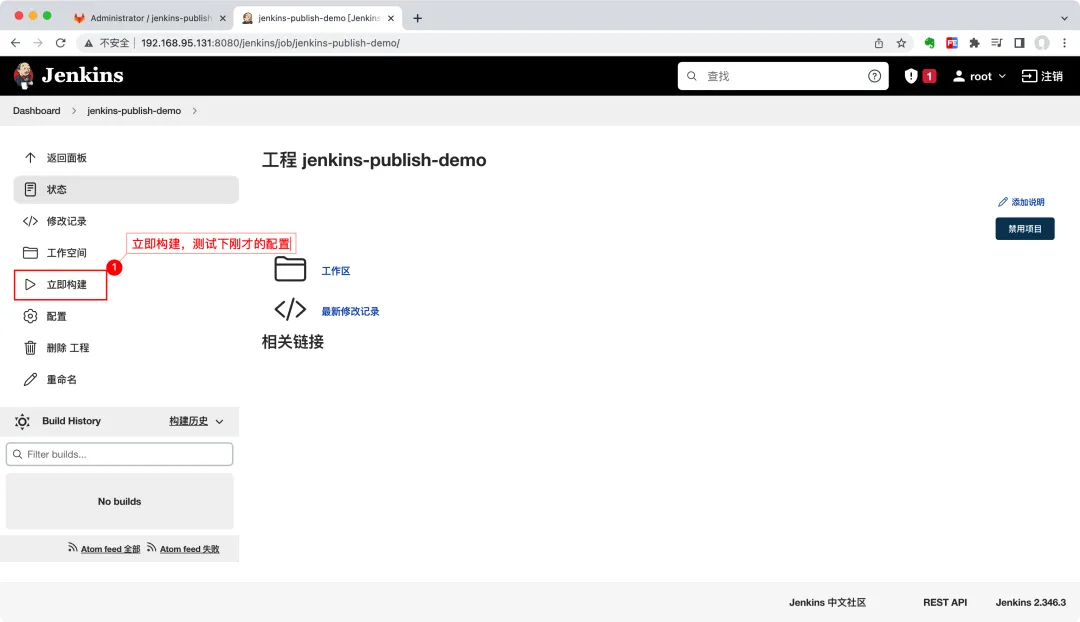Log out with the 注销 button

point(1042,76)
